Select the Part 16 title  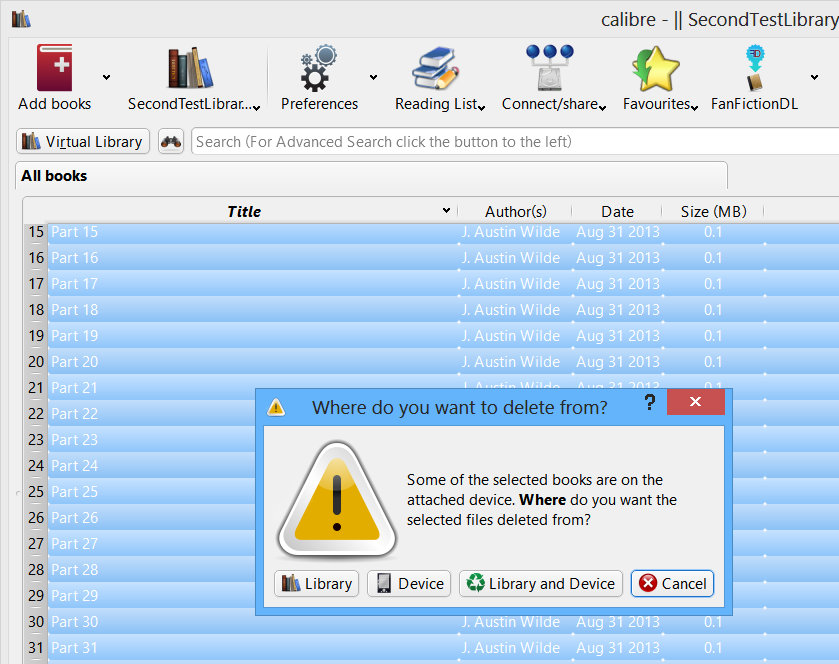tap(74, 258)
